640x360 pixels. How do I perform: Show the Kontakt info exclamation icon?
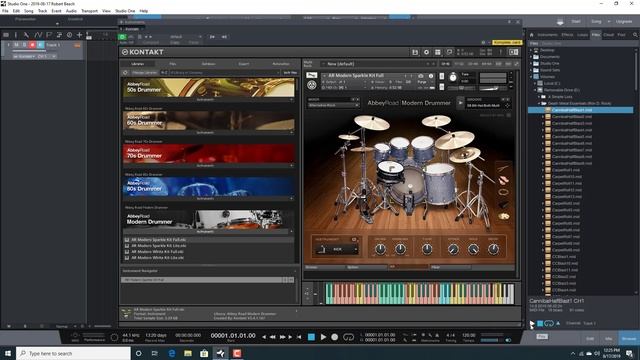(x=500, y=52)
